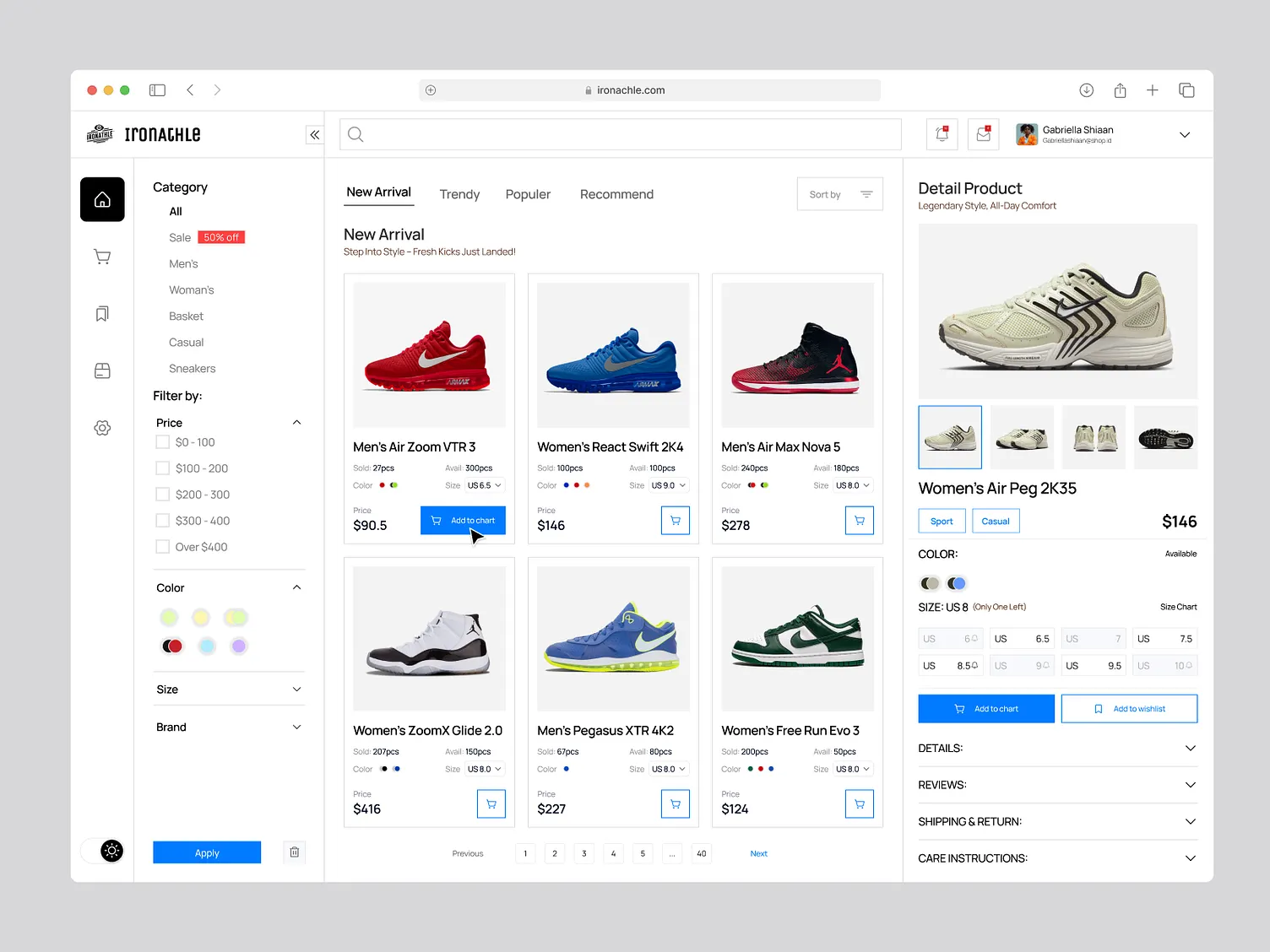Open a new browser tab with plus
This screenshot has width=1270, height=952.
coord(1153,90)
